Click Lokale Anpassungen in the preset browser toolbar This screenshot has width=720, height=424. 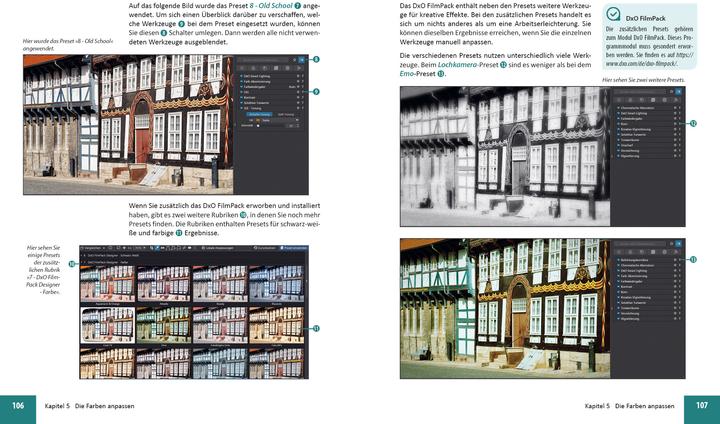coord(218,248)
